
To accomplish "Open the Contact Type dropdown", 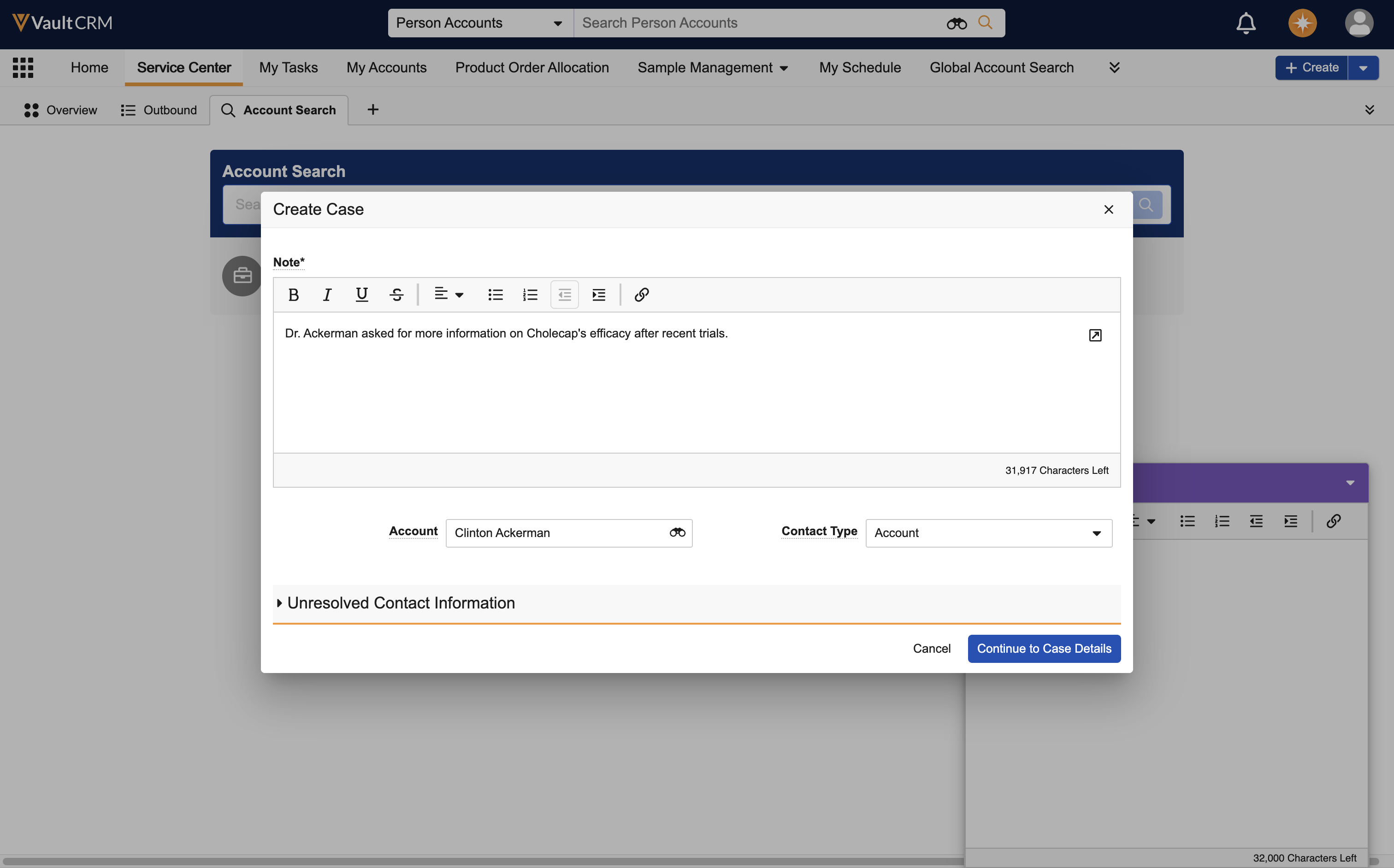I will click(x=988, y=533).
